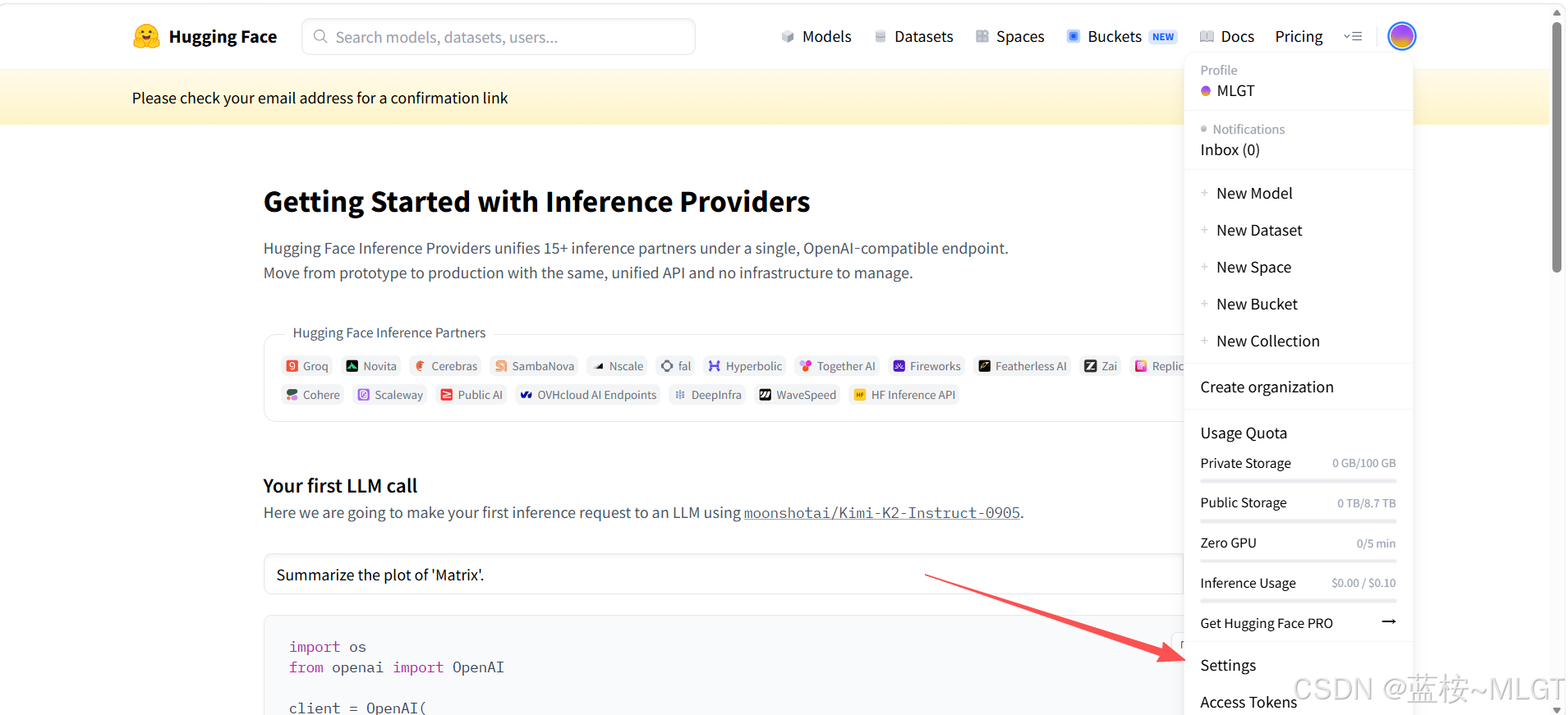Click the Zai provider icon
Viewport: 1568px width, 715px height.
pos(1091,366)
